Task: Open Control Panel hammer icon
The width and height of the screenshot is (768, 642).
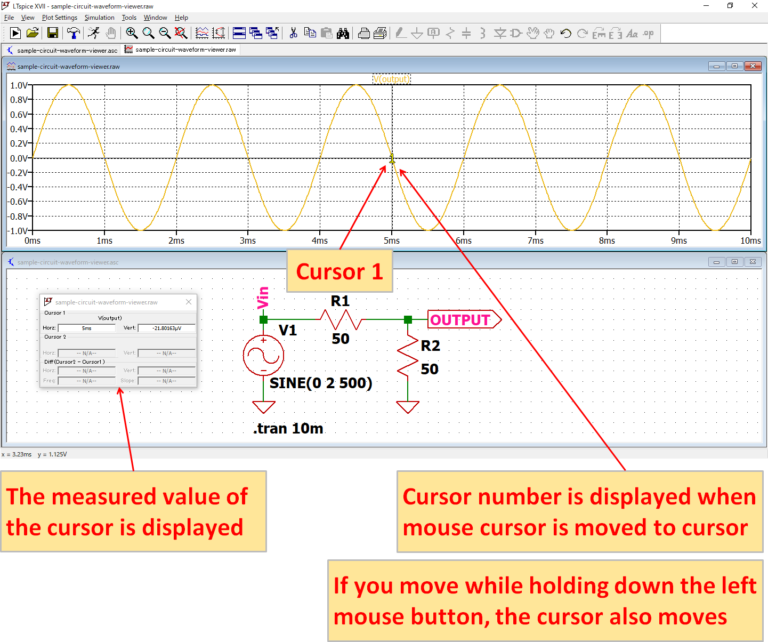Action: (x=73, y=33)
